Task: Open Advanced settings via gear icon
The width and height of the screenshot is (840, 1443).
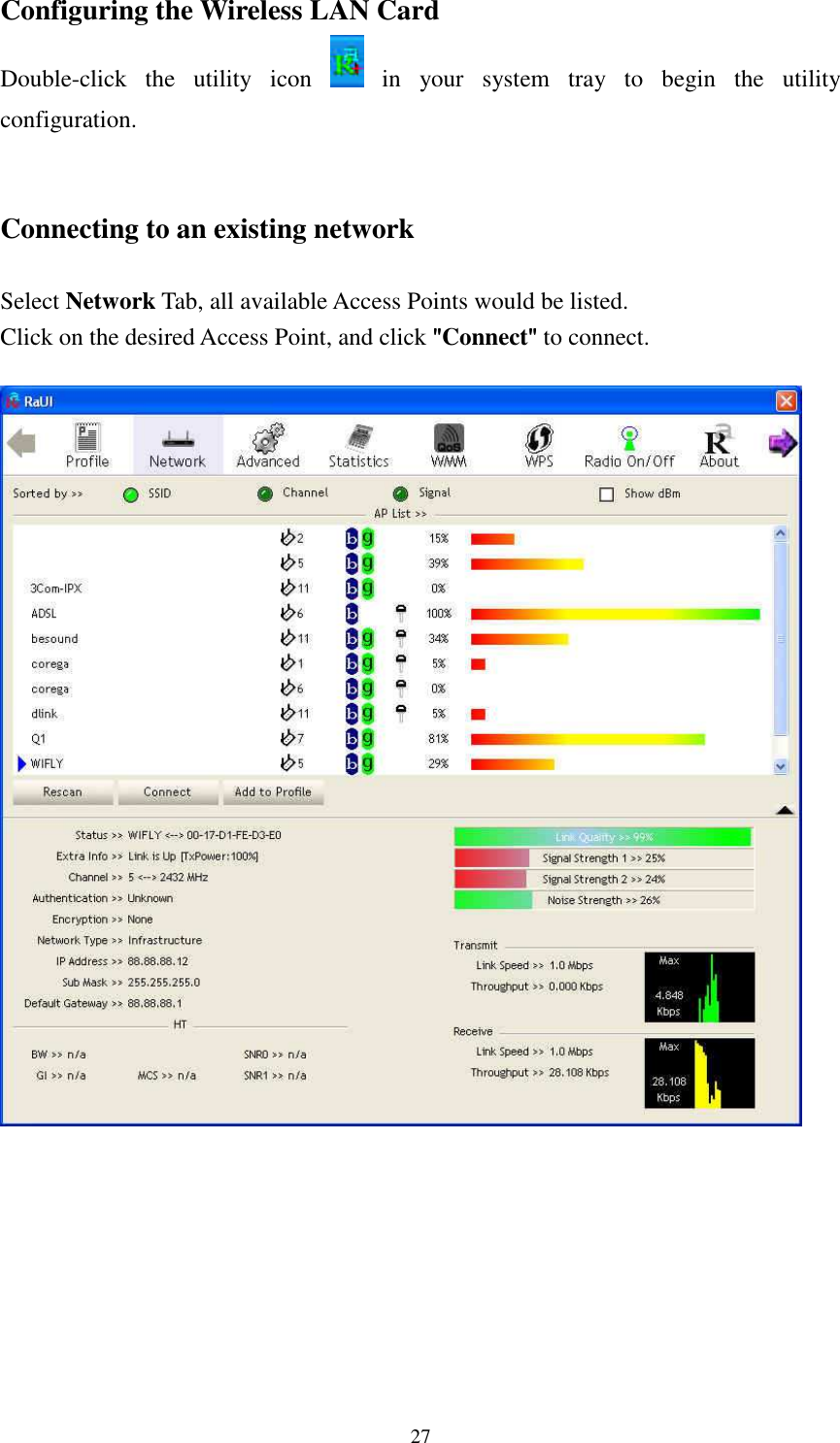Action: 267,442
